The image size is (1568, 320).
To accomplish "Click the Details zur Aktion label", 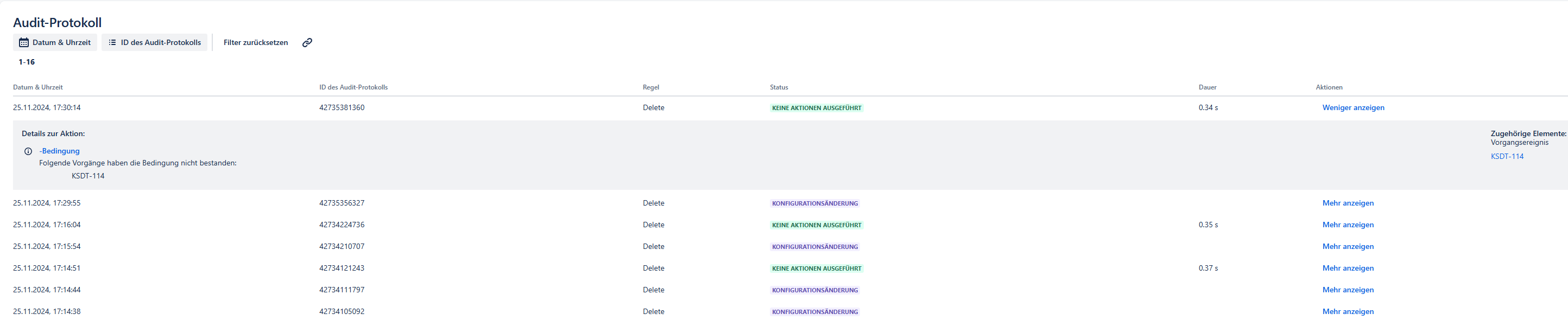I will pyautogui.click(x=54, y=134).
